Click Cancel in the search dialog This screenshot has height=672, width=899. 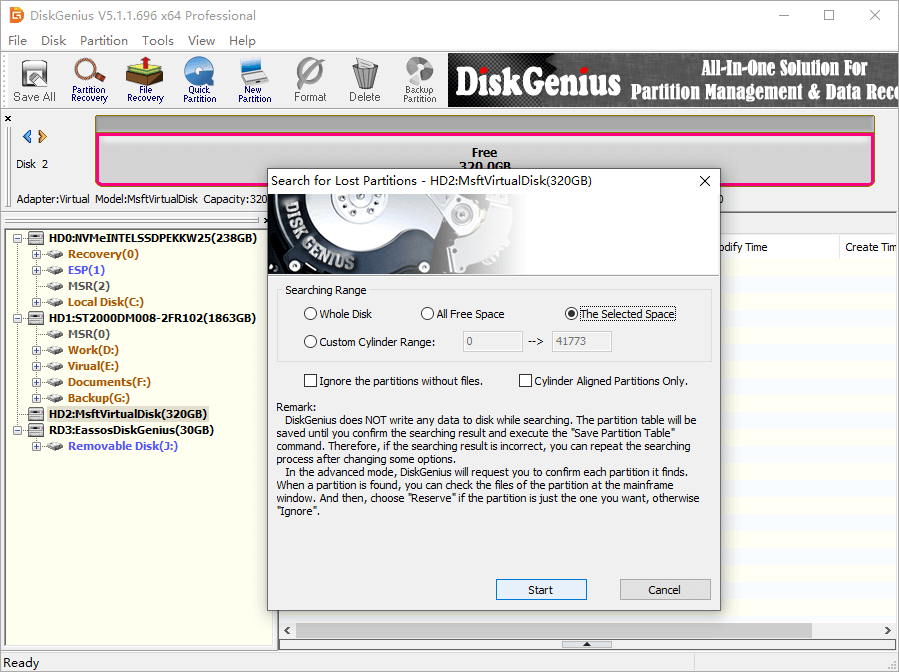pyautogui.click(x=664, y=590)
